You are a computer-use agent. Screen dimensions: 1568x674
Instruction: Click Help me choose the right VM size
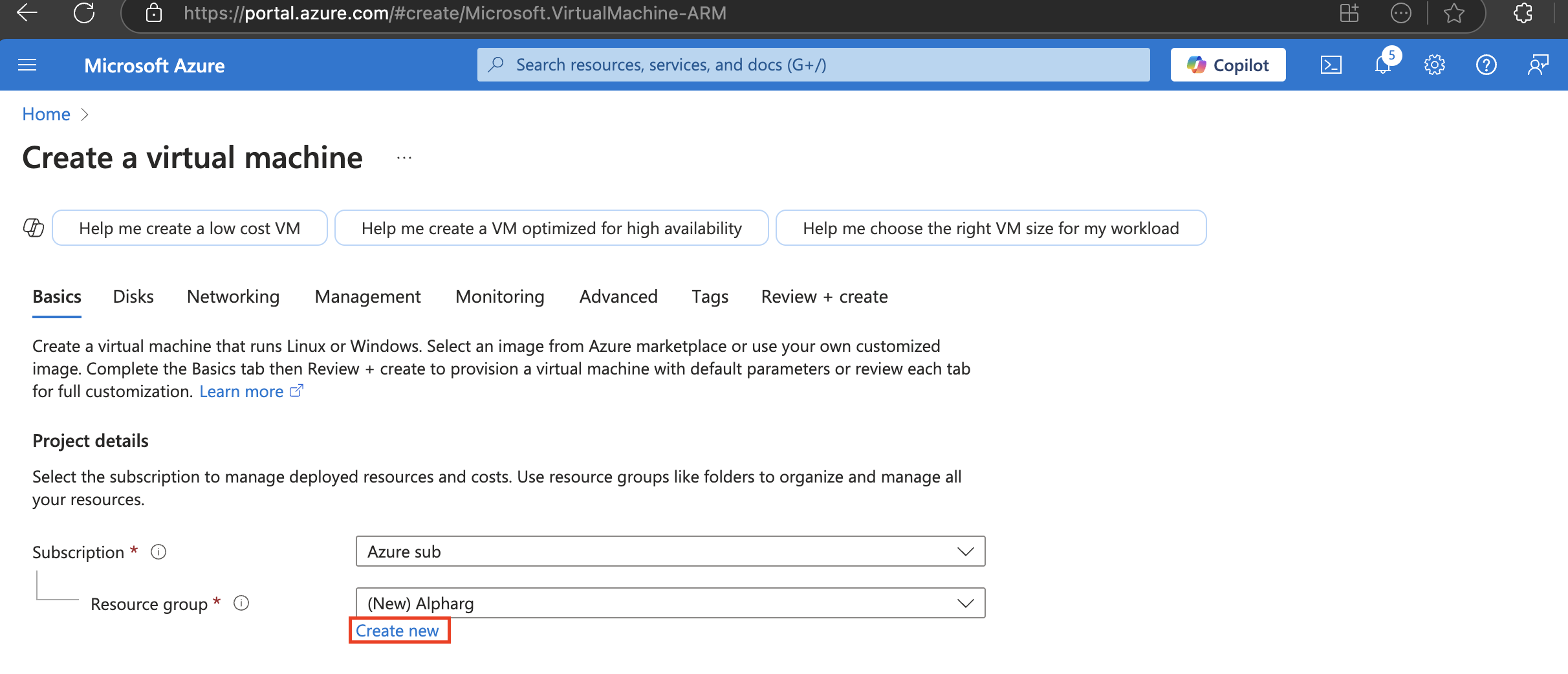pos(991,228)
